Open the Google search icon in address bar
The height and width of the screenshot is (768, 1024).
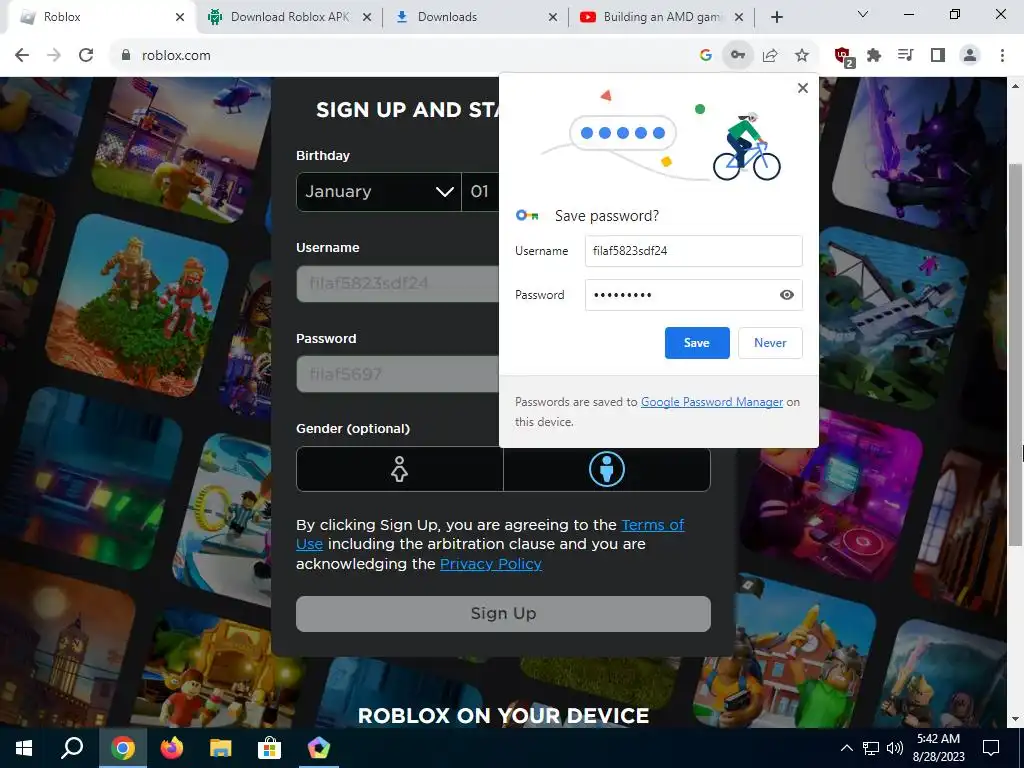pyautogui.click(x=705, y=56)
